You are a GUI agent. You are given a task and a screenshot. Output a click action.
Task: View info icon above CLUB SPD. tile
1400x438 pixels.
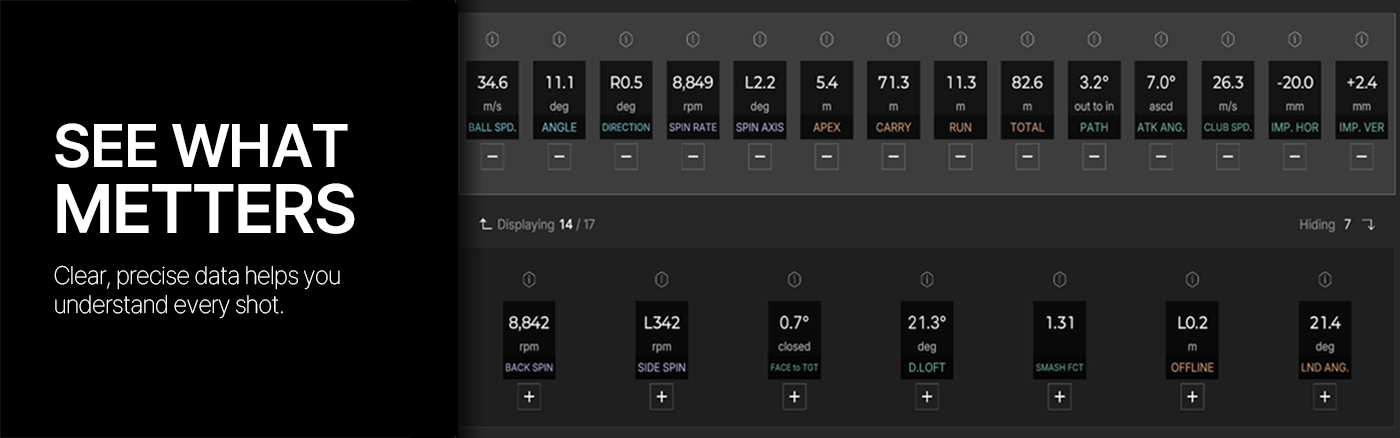coord(1228,39)
